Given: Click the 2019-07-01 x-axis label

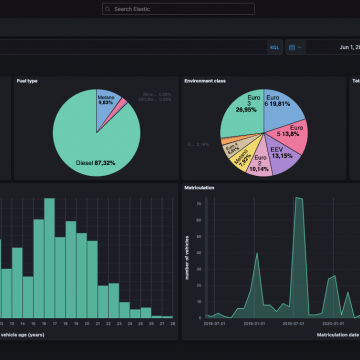Looking at the screenshot, I should pyautogui.click(x=294, y=323).
